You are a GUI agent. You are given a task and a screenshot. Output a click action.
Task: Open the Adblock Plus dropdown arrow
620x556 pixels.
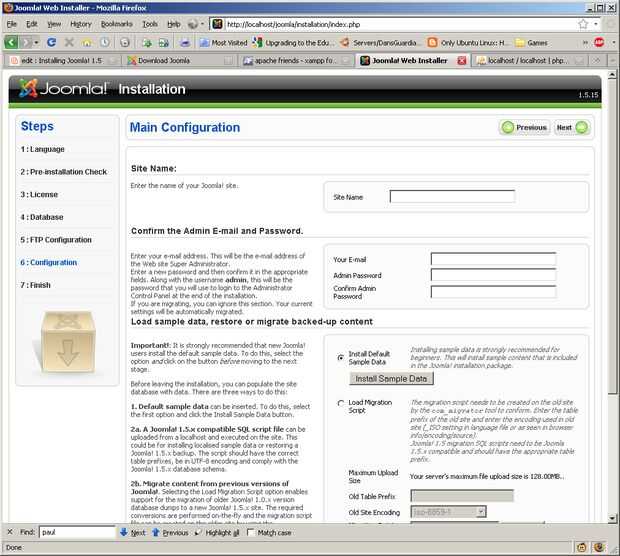point(614,42)
